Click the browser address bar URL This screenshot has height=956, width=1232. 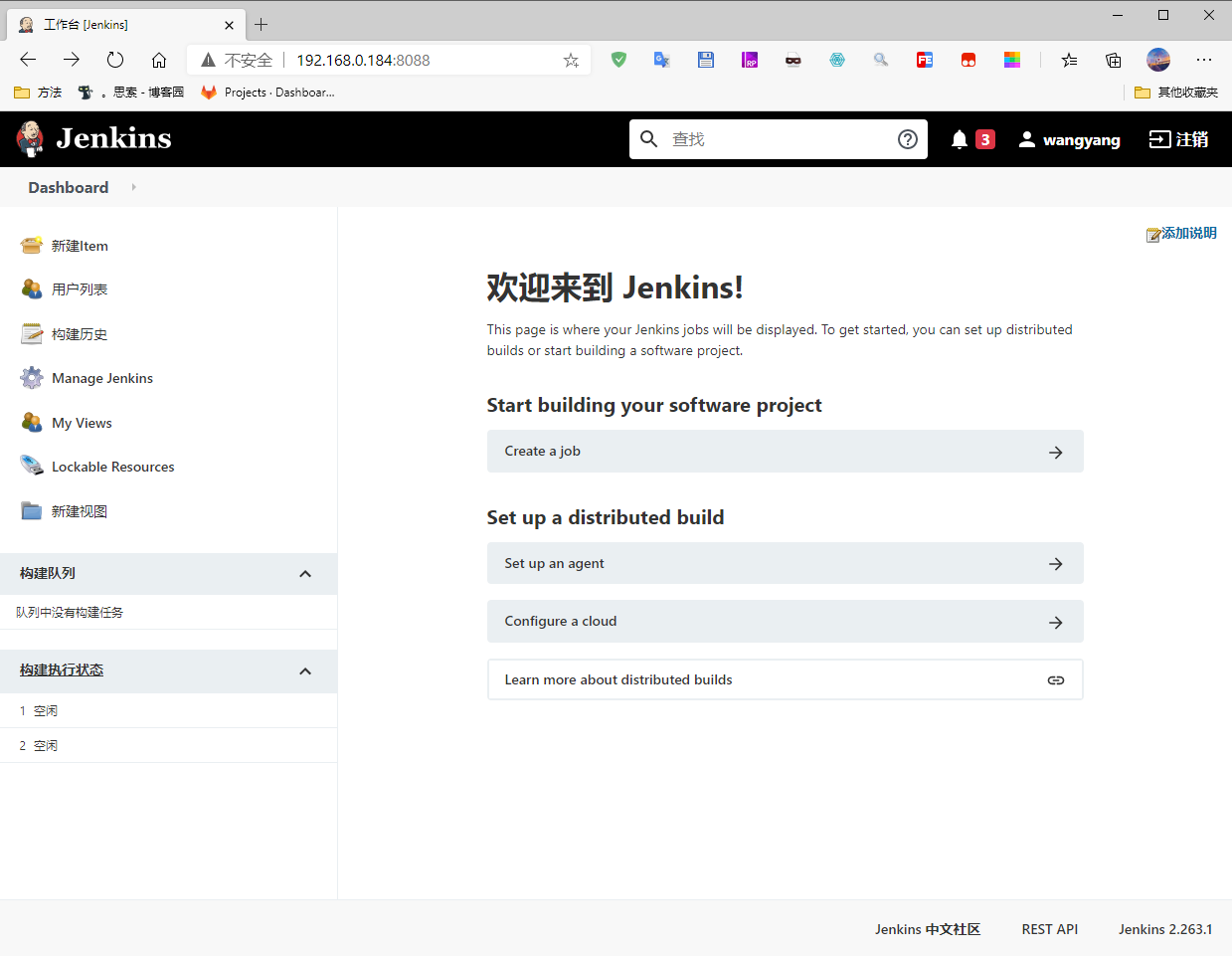[363, 60]
